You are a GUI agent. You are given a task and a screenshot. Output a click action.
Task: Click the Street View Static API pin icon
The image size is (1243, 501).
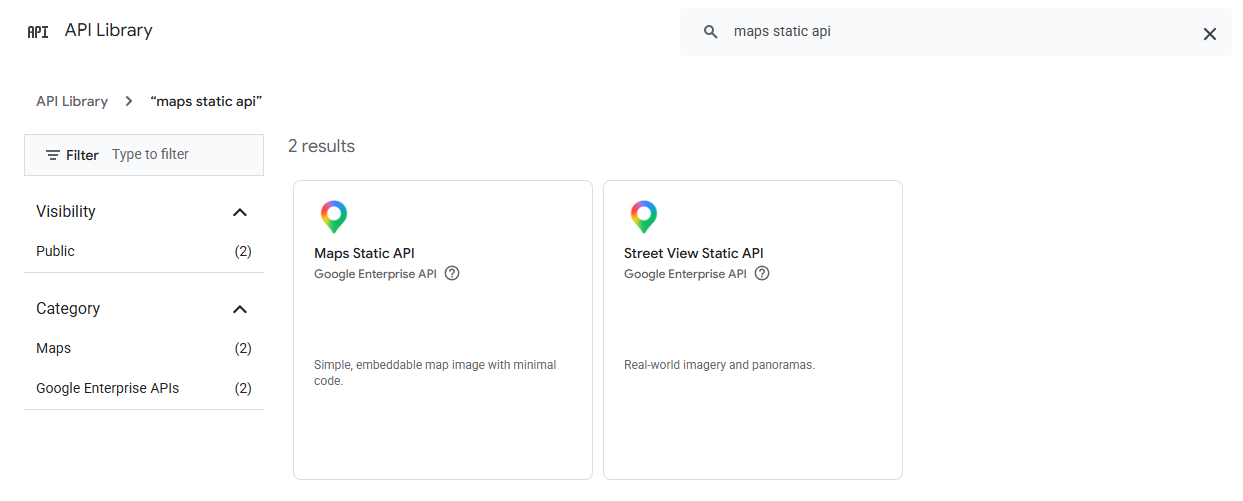[644, 217]
